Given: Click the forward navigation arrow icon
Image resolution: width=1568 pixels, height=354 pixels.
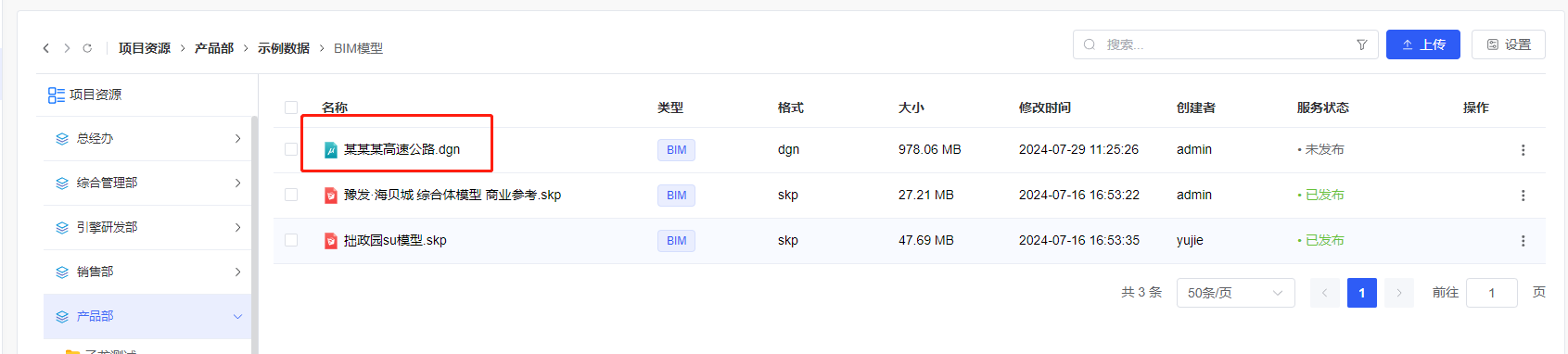Looking at the screenshot, I should pyautogui.click(x=67, y=48).
